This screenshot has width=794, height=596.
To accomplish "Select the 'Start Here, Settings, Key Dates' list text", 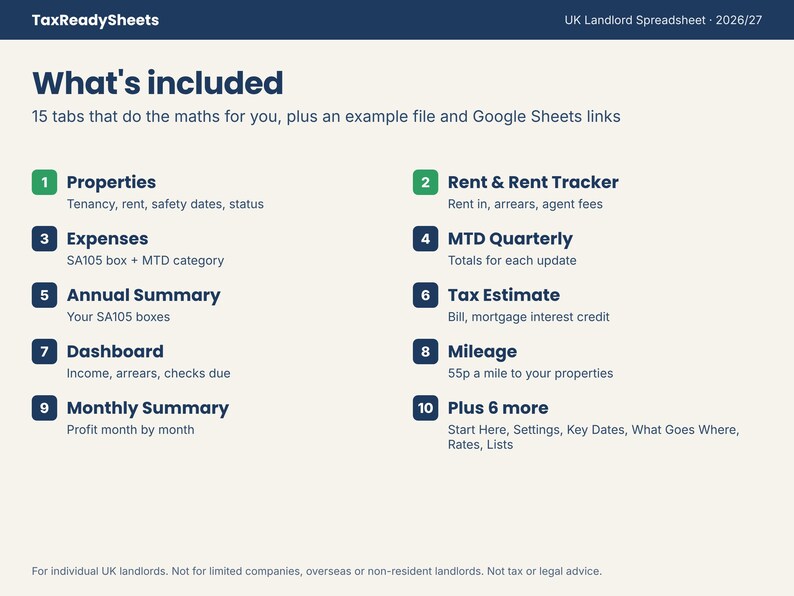I will 593,437.
